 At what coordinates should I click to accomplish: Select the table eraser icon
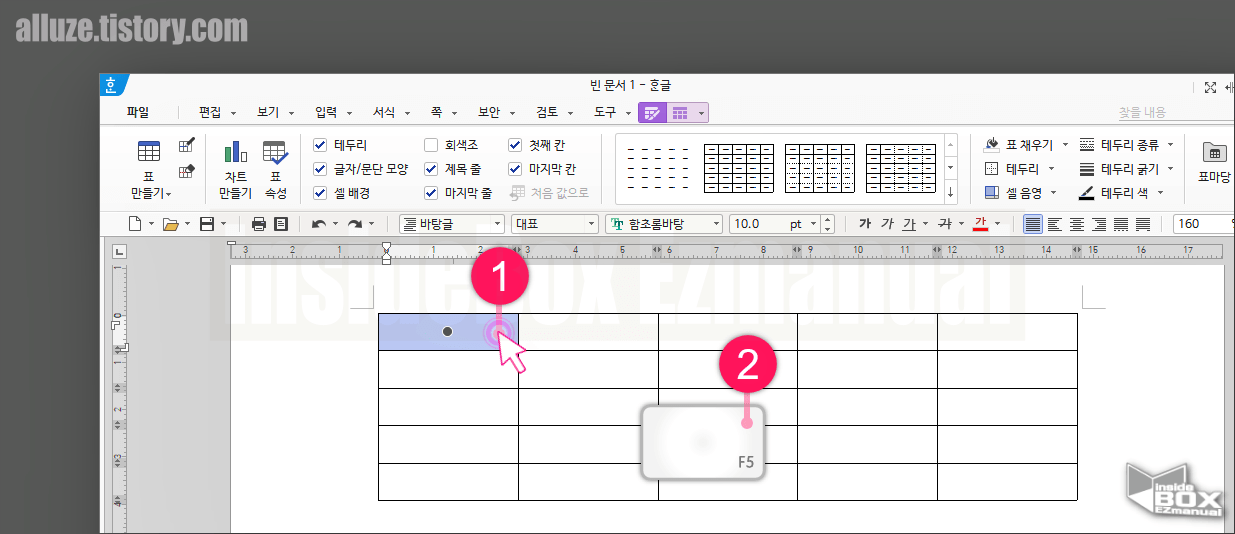tap(186, 172)
